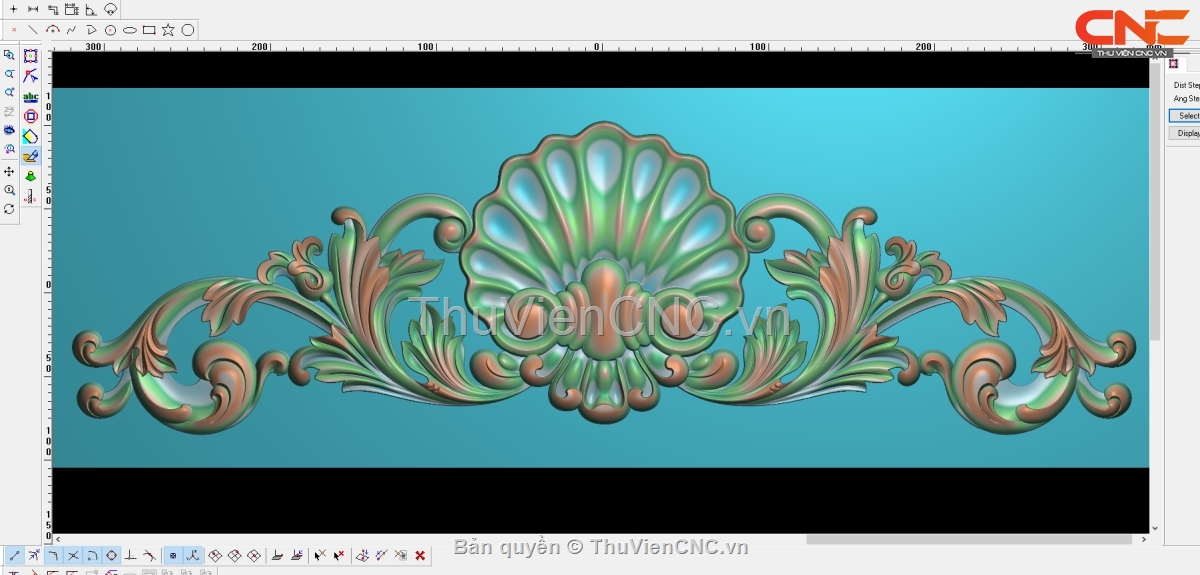Screen dimensions: 1200x575
Task: Choose the ellipse drawing tool
Action: pos(130,30)
